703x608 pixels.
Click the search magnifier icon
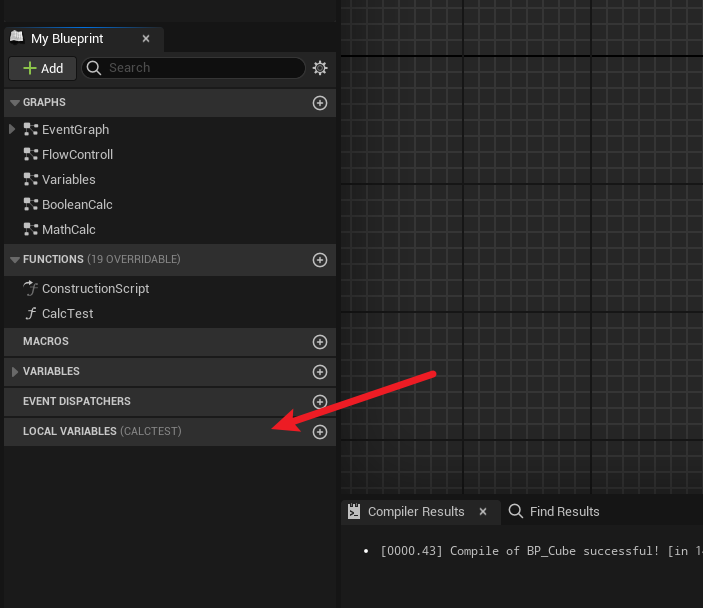pos(94,68)
